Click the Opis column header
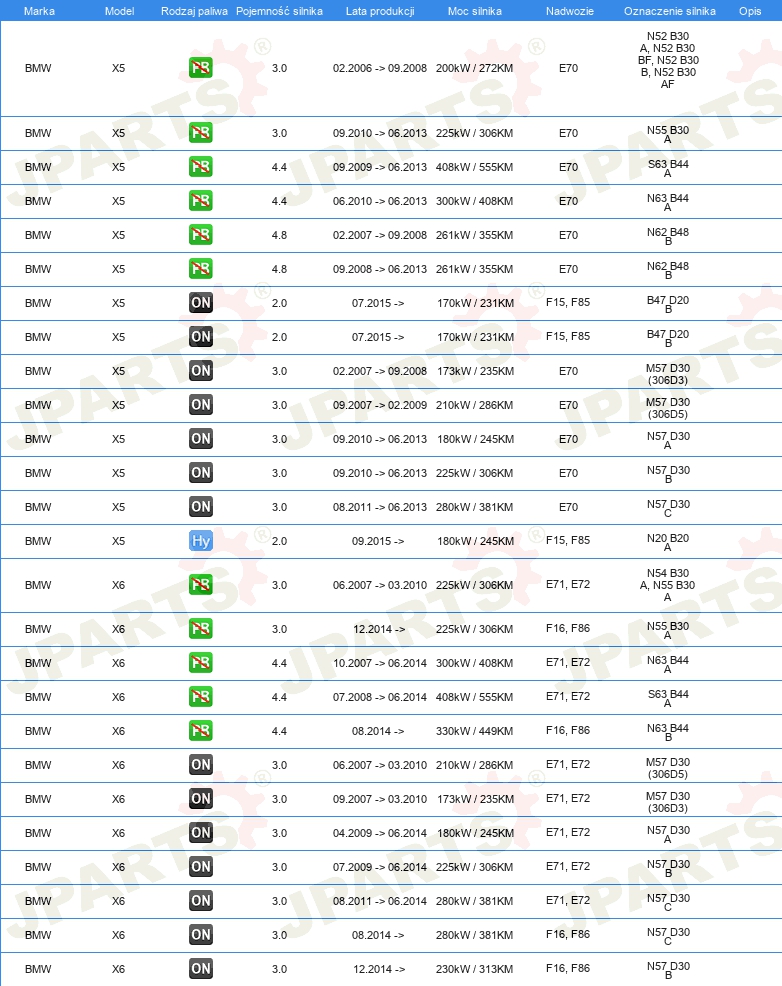 tap(750, 11)
